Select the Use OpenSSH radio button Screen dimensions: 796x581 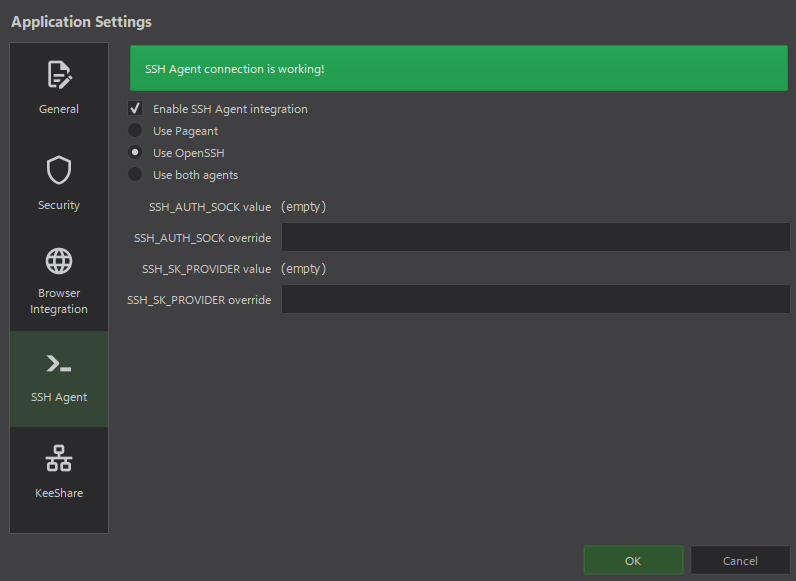point(135,152)
